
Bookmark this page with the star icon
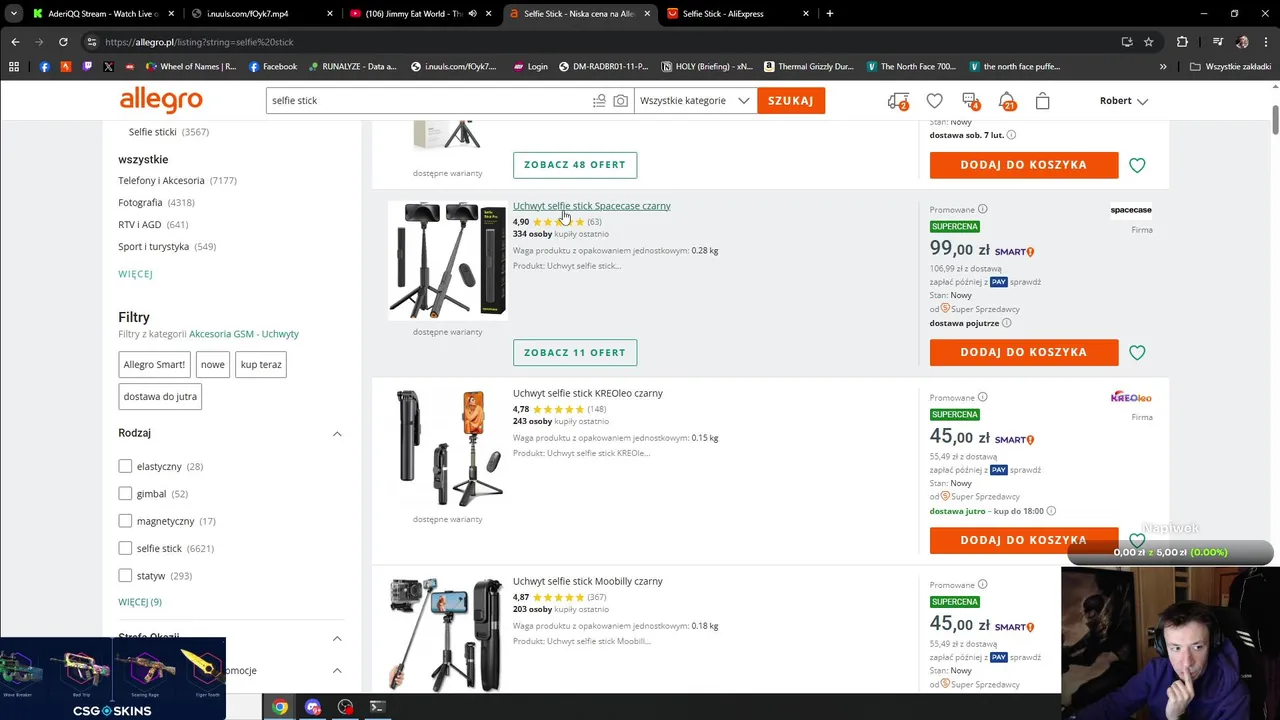(x=1148, y=42)
